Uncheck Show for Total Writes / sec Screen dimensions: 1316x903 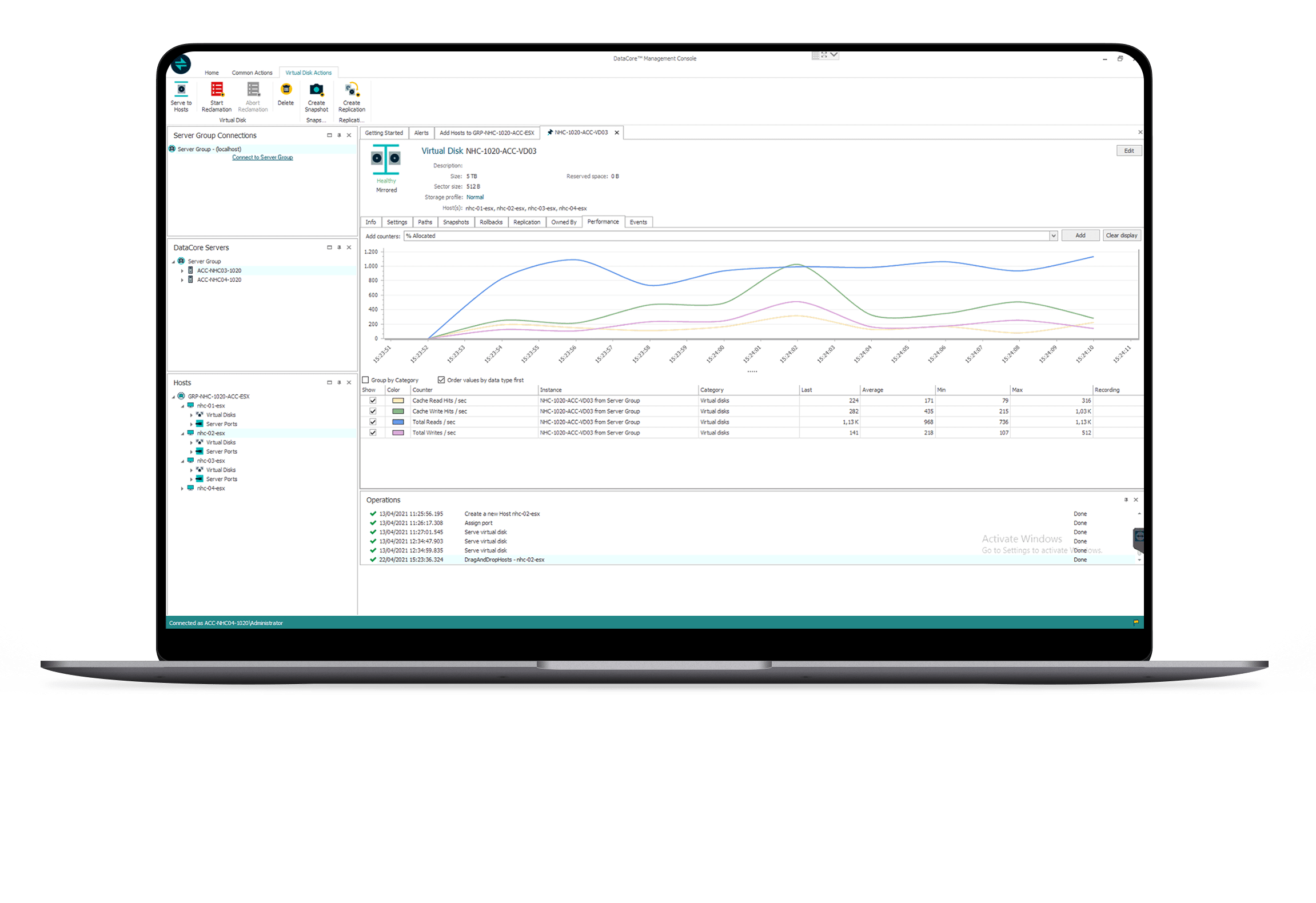tap(373, 433)
